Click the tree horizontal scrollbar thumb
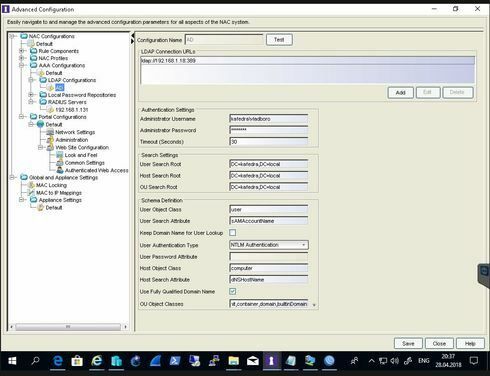This screenshot has width=490, height=376. [68, 327]
